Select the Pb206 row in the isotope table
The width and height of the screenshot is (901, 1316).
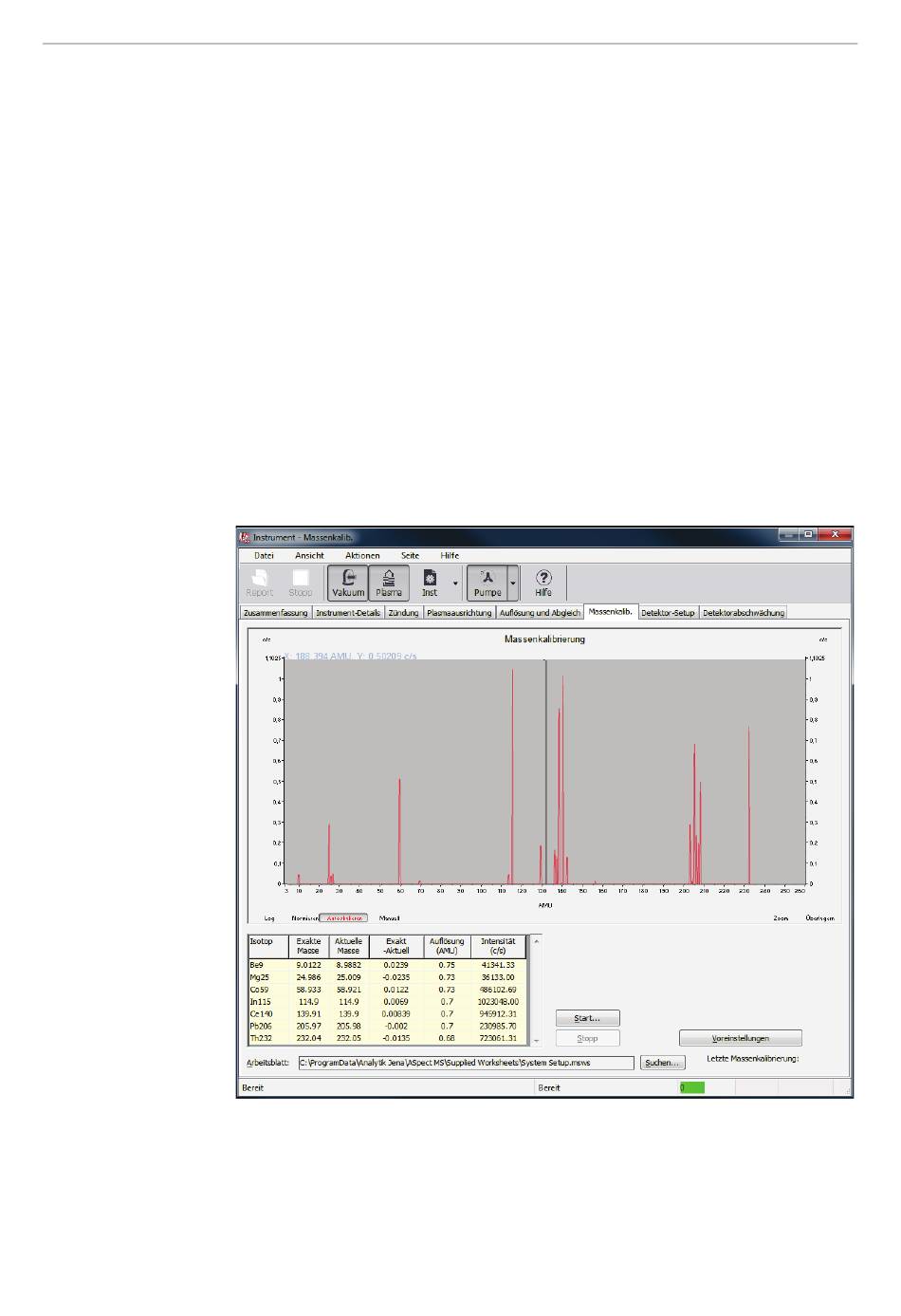click(x=387, y=1027)
